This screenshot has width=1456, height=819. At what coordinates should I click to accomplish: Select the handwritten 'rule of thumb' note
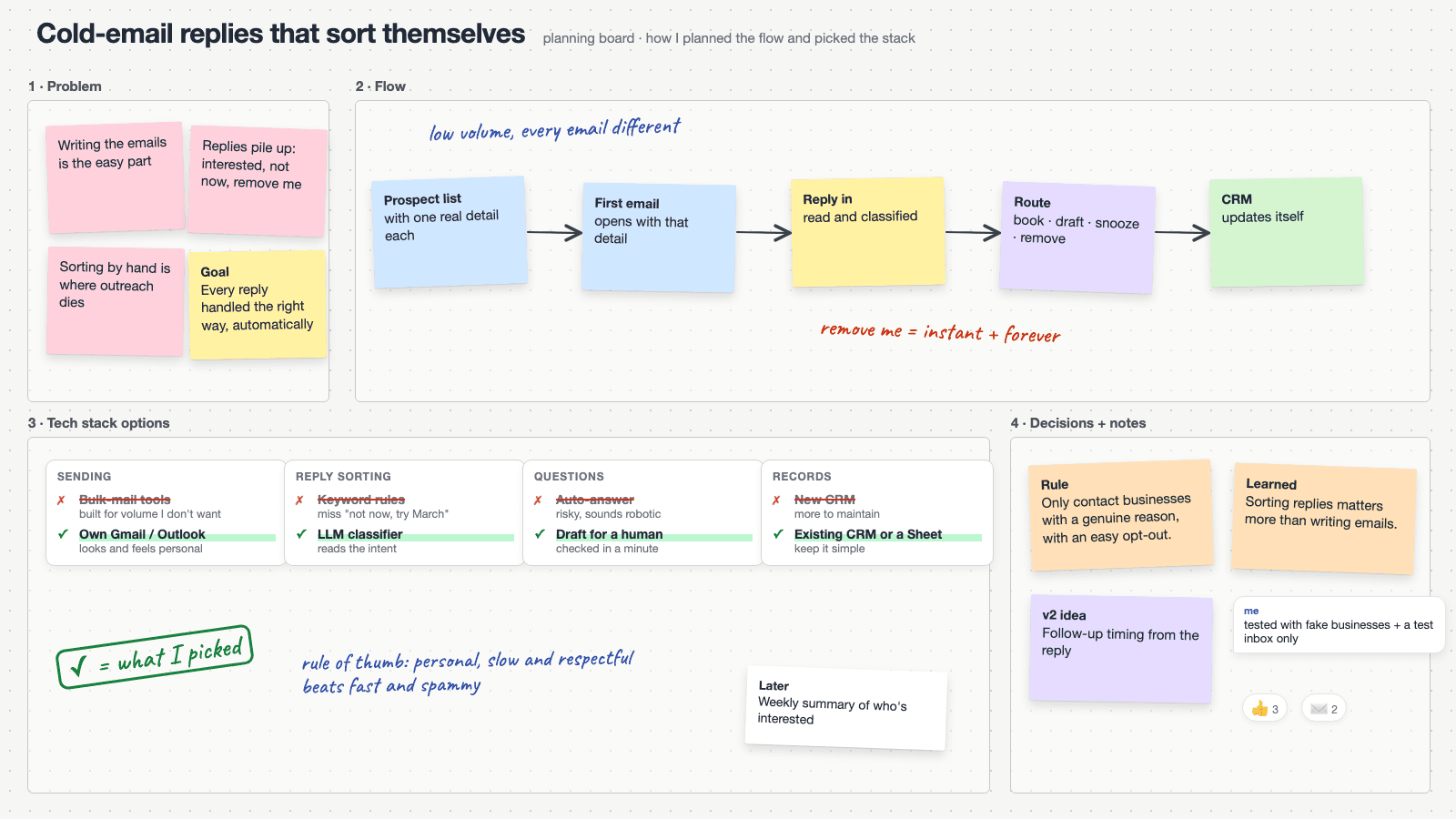pyautogui.click(x=468, y=672)
